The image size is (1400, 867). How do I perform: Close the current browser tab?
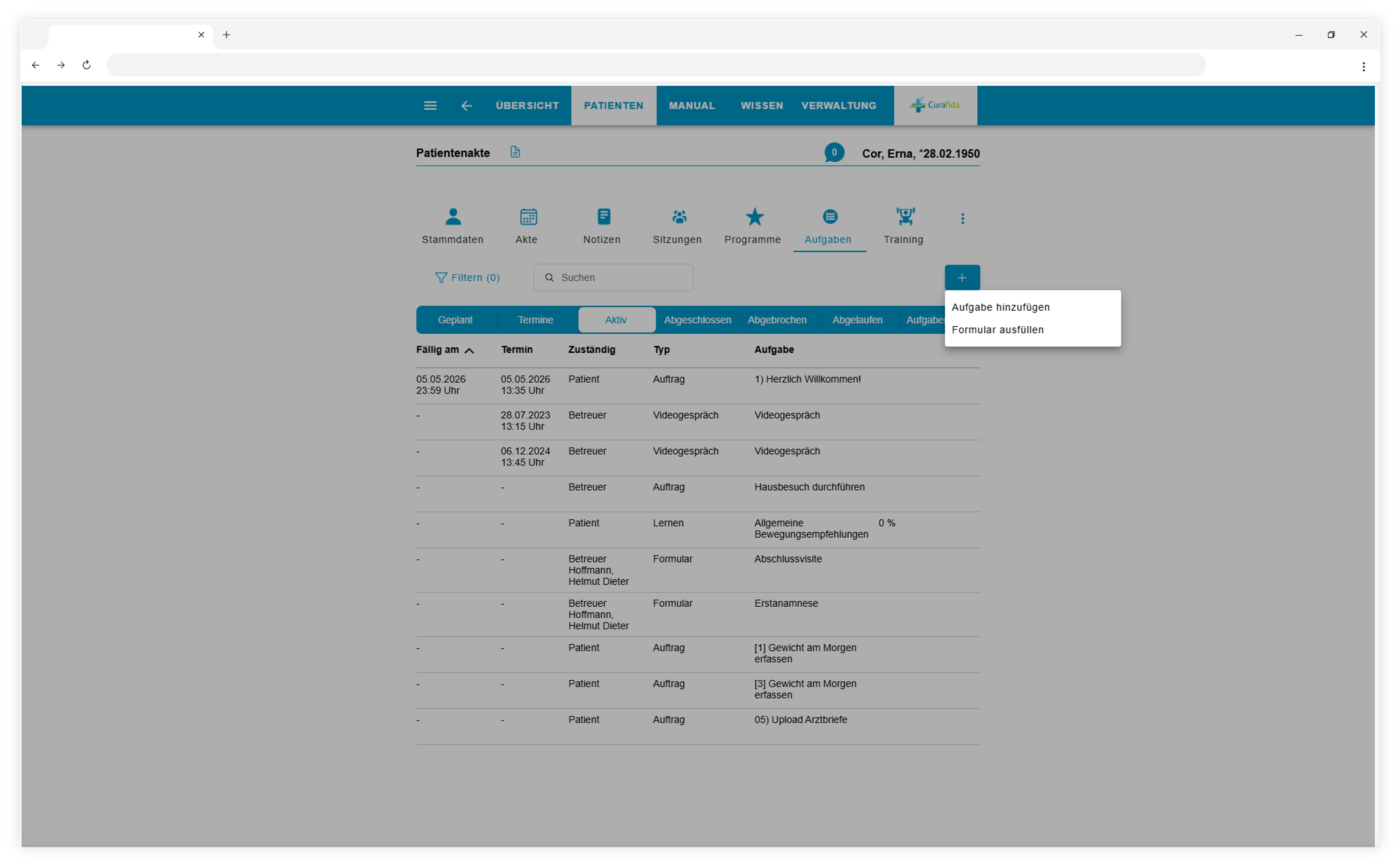[201, 34]
